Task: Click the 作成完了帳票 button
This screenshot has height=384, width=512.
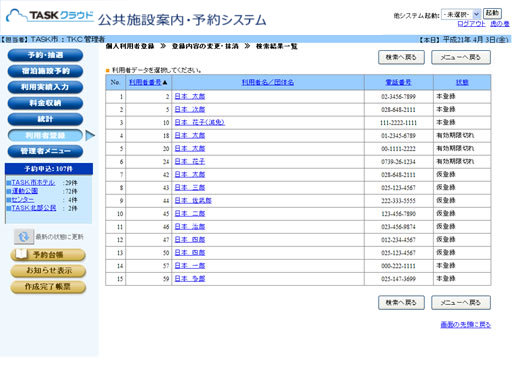Action: [49, 287]
